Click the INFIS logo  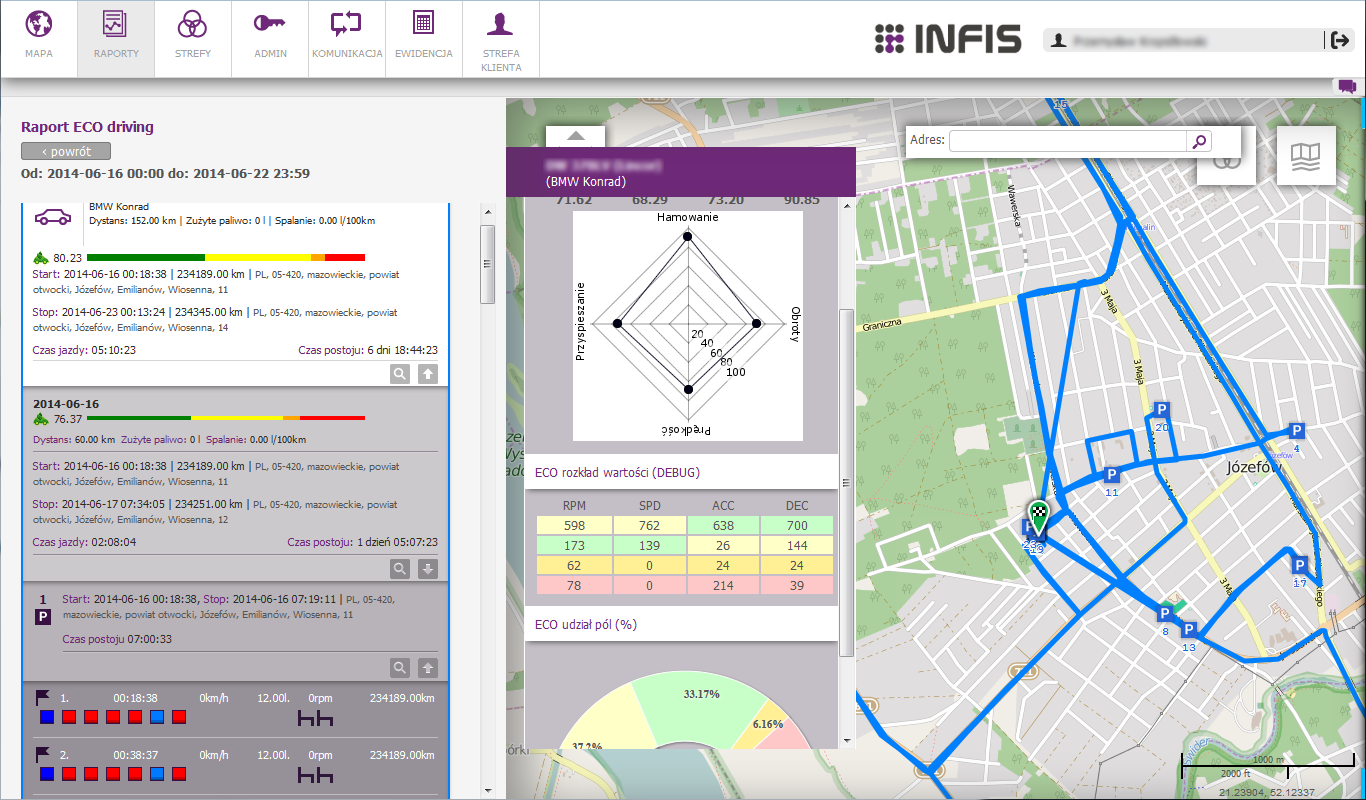tap(948, 39)
